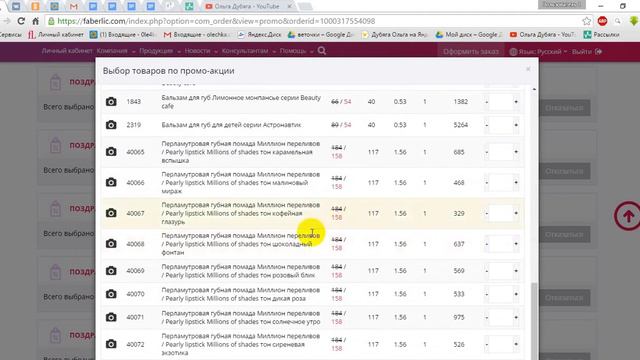Go to browser home page icon

36,21
